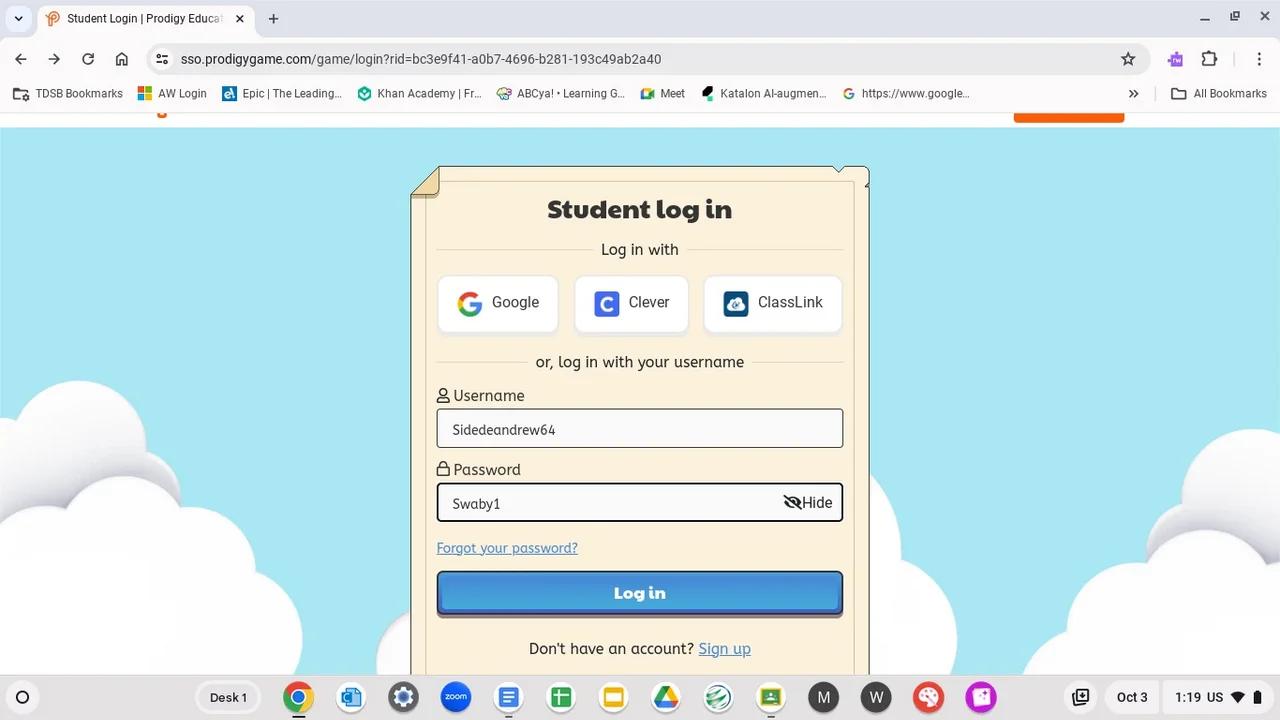1280x720 pixels.
Task: Launch Zoom from the shelf
Action: [456, 697]
